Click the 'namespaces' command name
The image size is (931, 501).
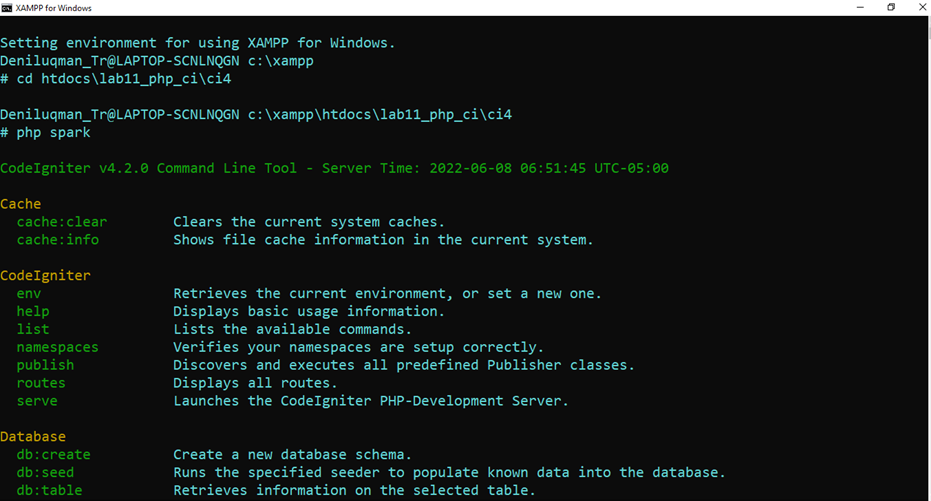coord(58,347)
